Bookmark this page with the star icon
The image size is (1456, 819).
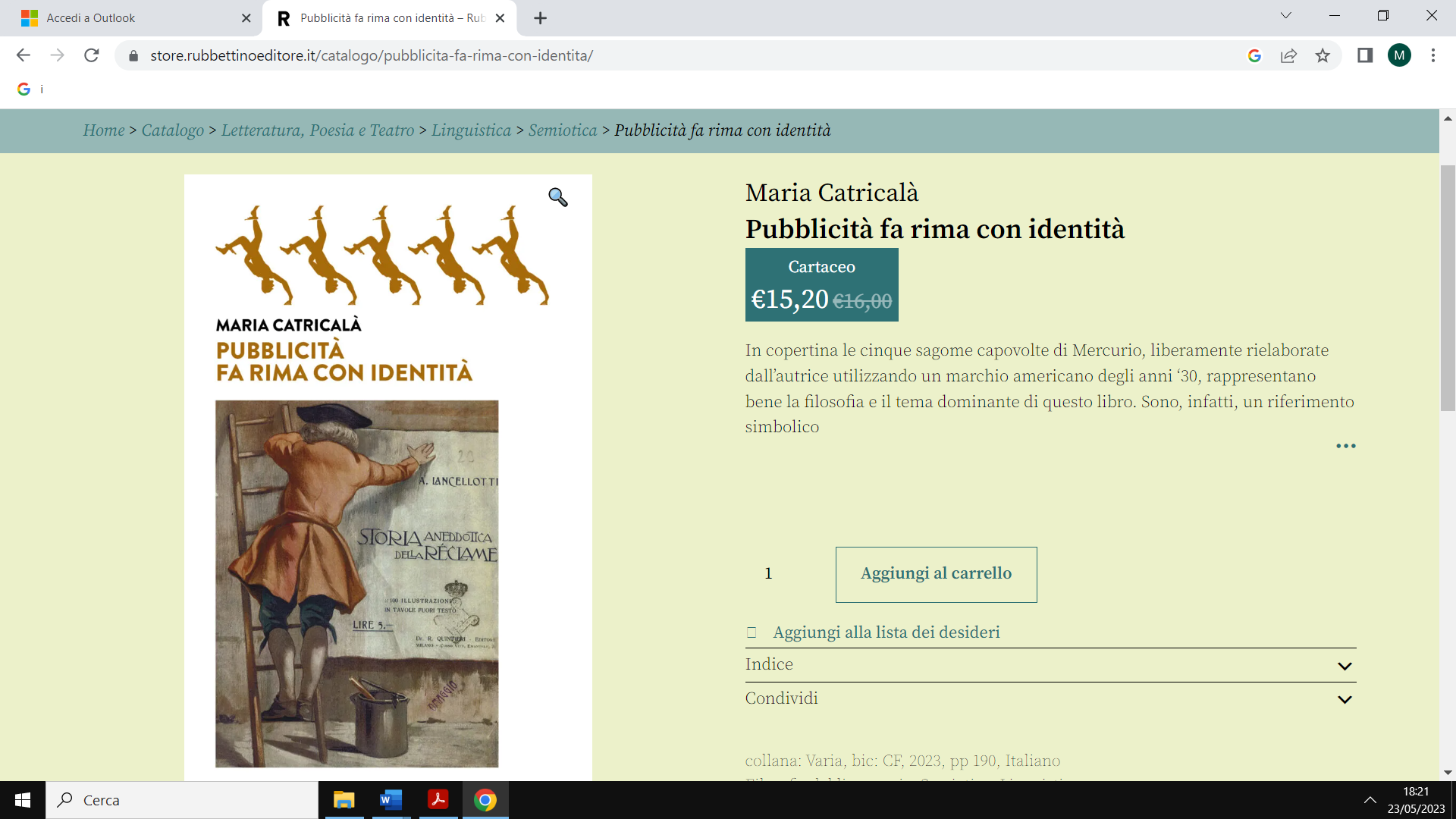click(1323, 55)
